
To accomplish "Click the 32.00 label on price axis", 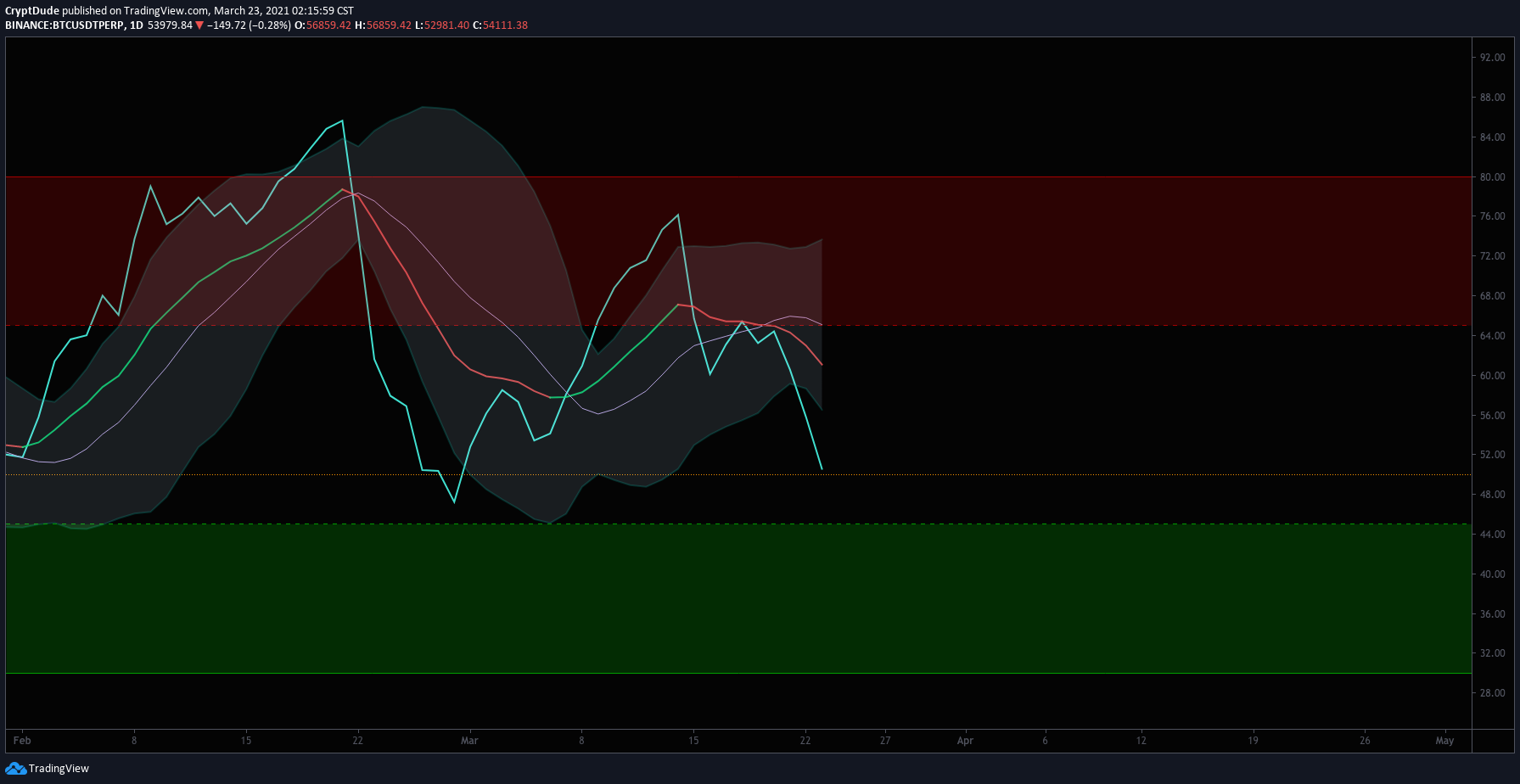I will click(x=1493, y=653).
